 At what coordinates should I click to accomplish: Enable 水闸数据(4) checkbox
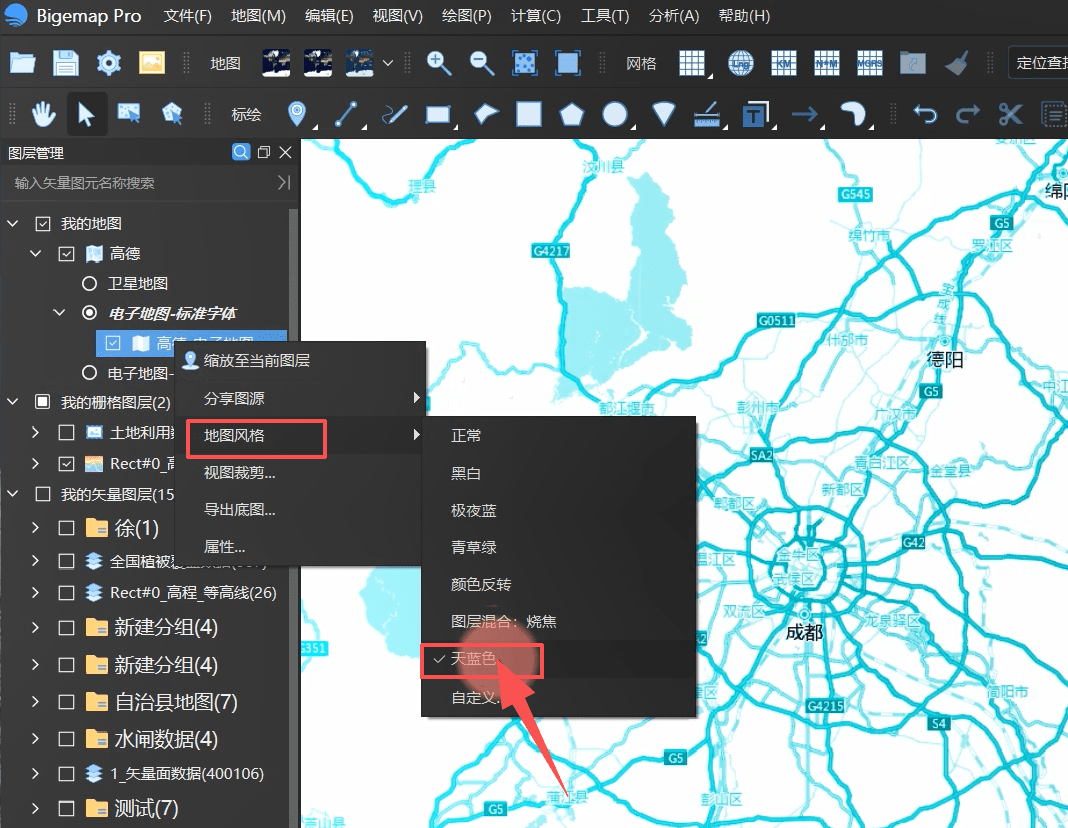[66, 739]
